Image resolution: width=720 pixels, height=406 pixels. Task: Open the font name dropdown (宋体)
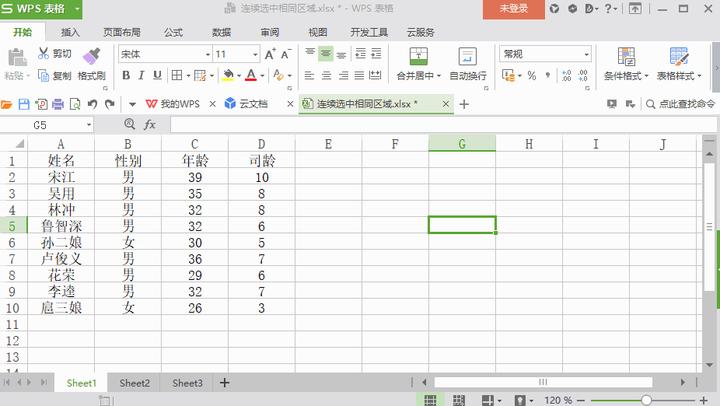pyautogui.click(x=208, y=55)
